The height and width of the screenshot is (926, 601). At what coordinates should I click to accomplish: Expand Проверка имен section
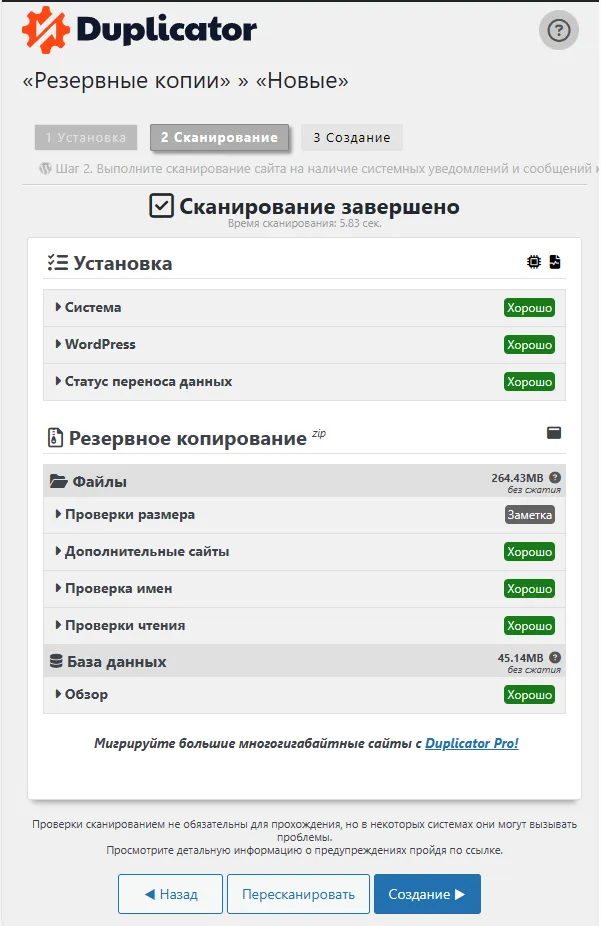pos(304,589)
